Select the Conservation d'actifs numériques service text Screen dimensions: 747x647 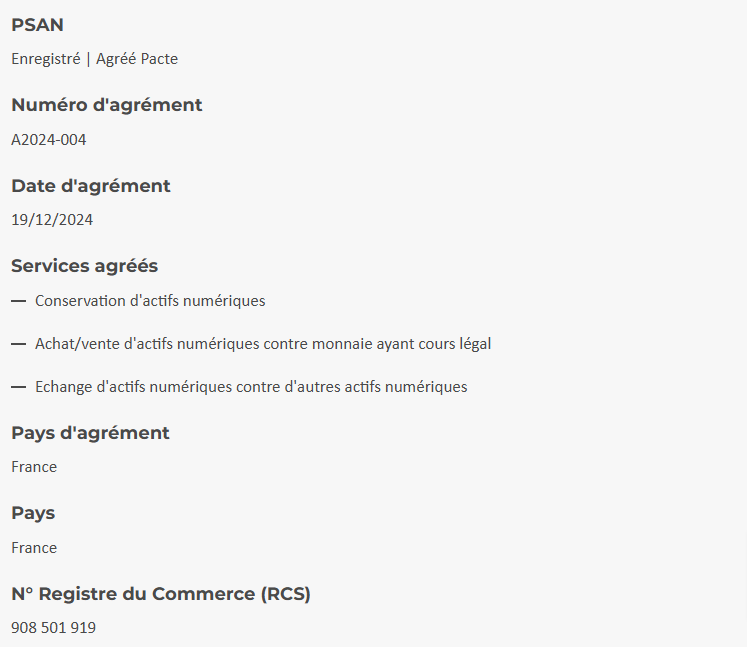[150, 301]
